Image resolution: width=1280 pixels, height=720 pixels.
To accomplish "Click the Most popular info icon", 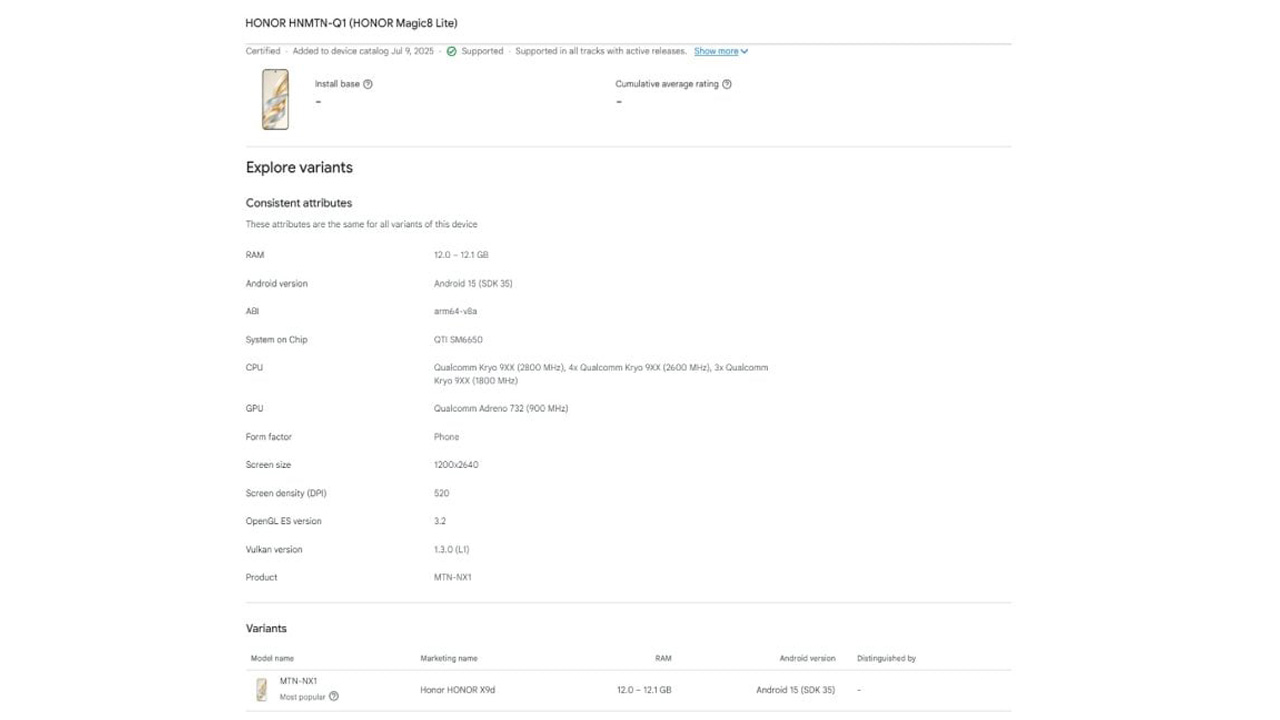I will click(334, 697).
